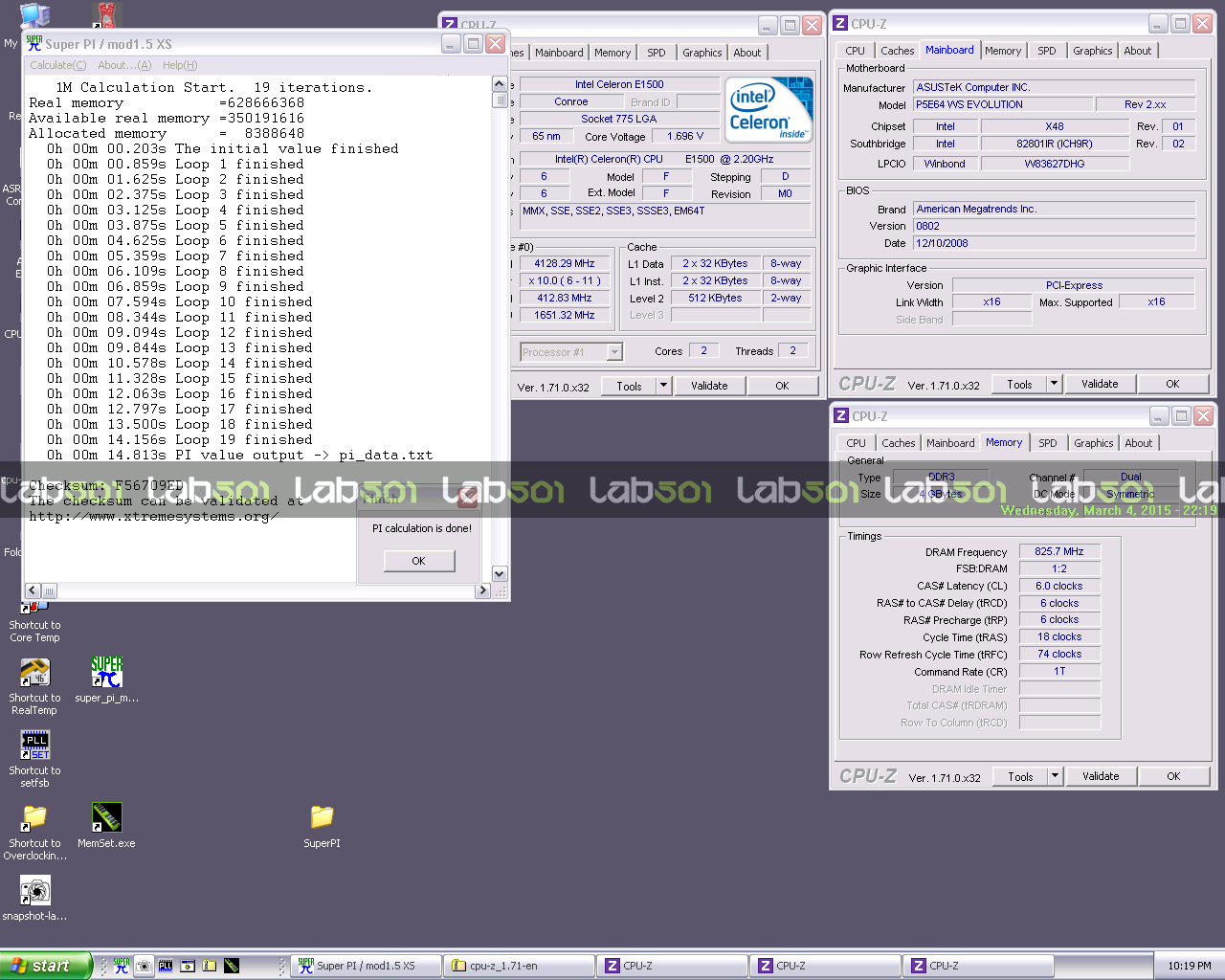Open the snapshot-la... camera shortcut icon

pyautogui.click(x=34, y=891)
